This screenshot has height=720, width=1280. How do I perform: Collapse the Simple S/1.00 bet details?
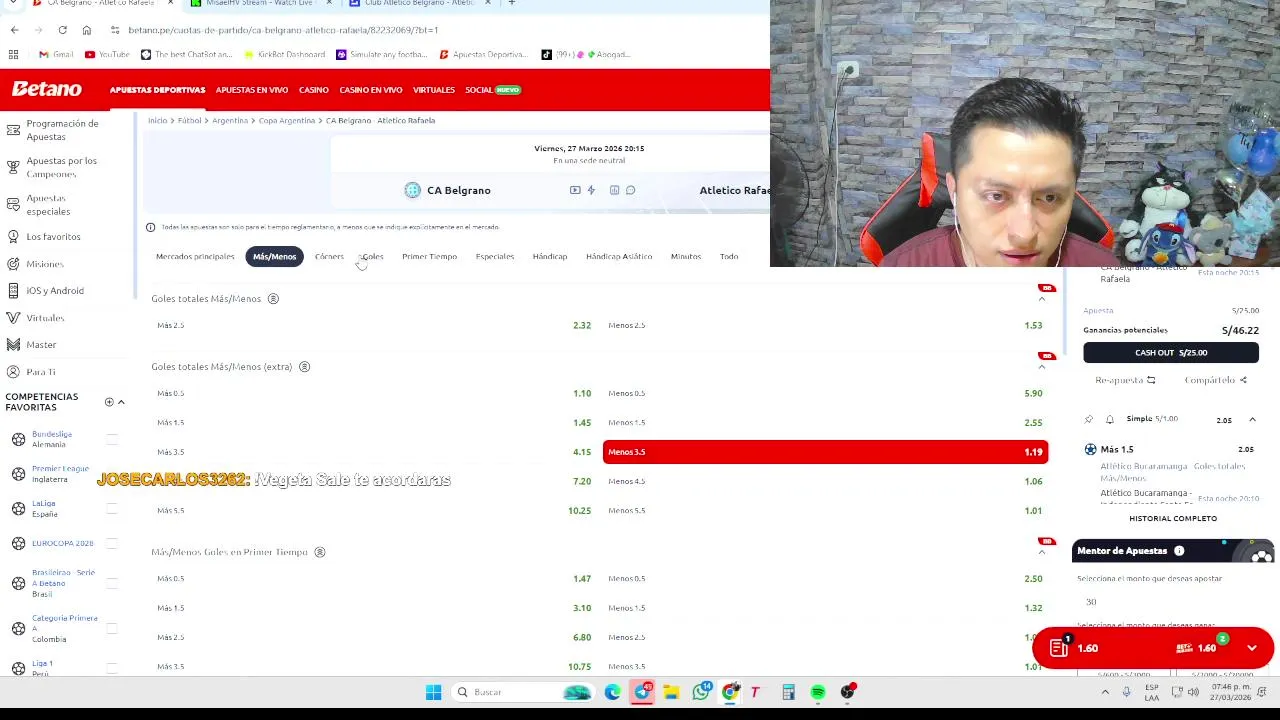(1252, 420)
